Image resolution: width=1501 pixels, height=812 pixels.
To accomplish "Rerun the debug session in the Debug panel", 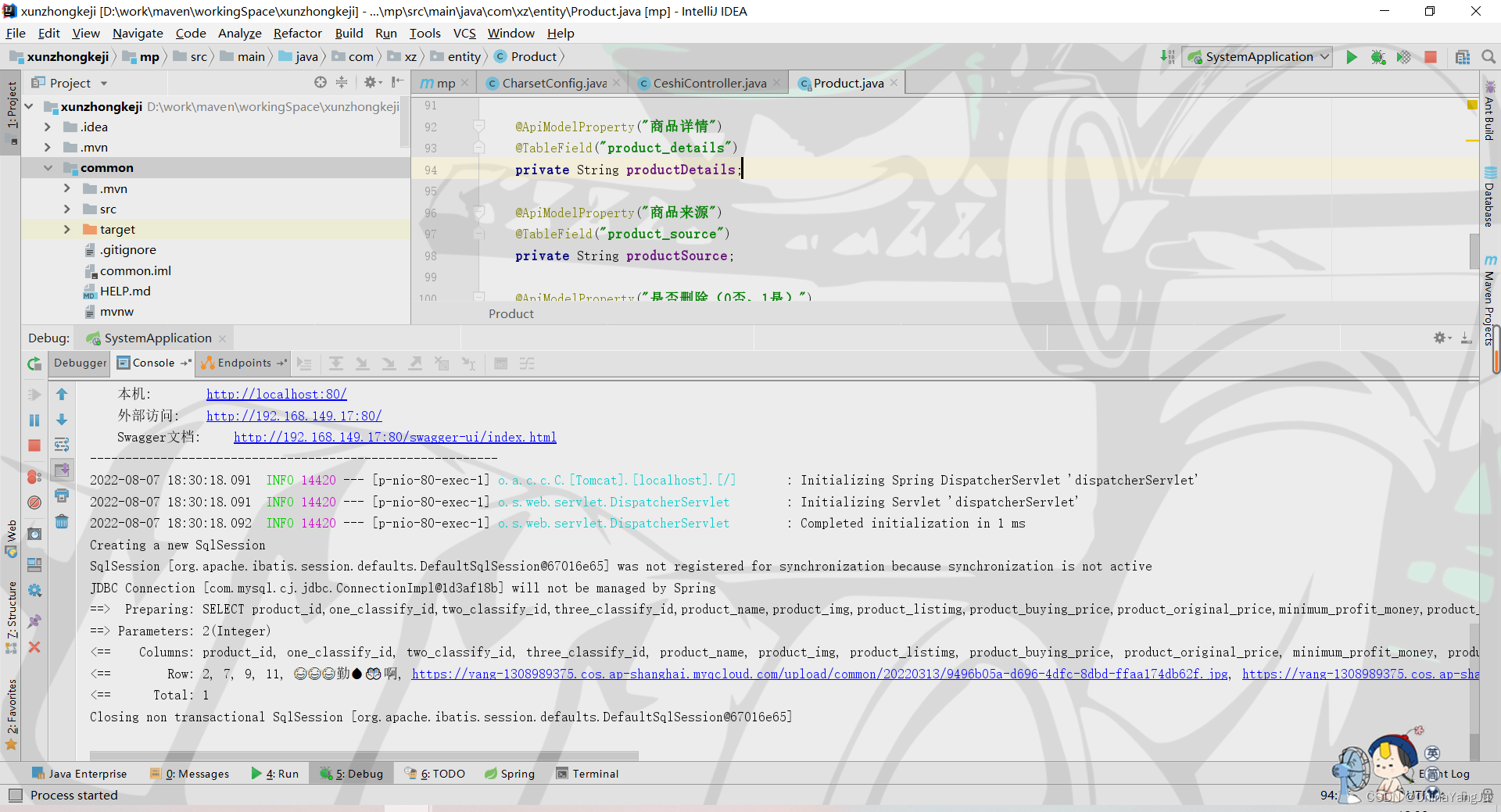I will click(34, 363).
